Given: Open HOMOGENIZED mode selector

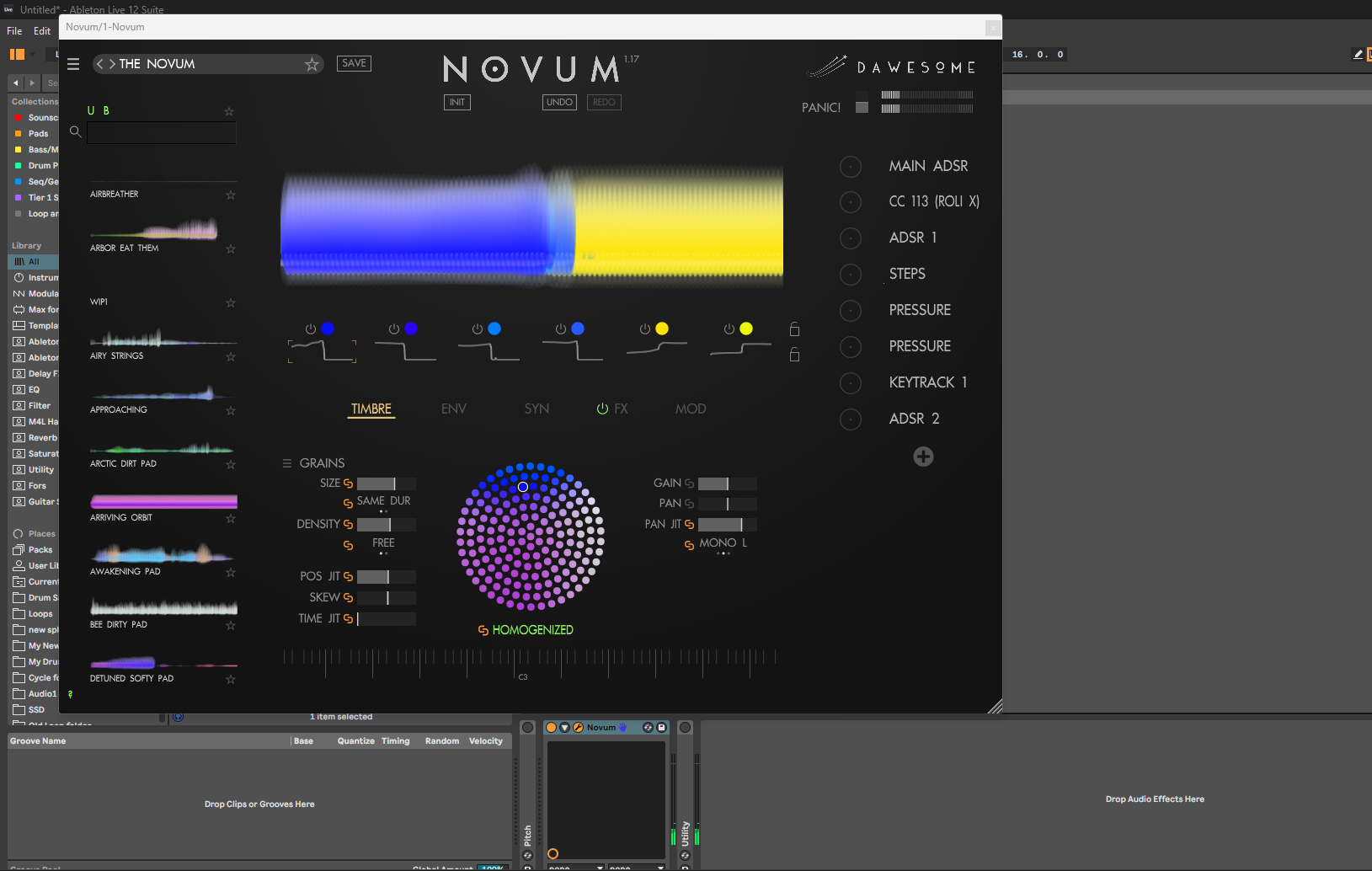Looking at the screenshot, I should point(532,630).
